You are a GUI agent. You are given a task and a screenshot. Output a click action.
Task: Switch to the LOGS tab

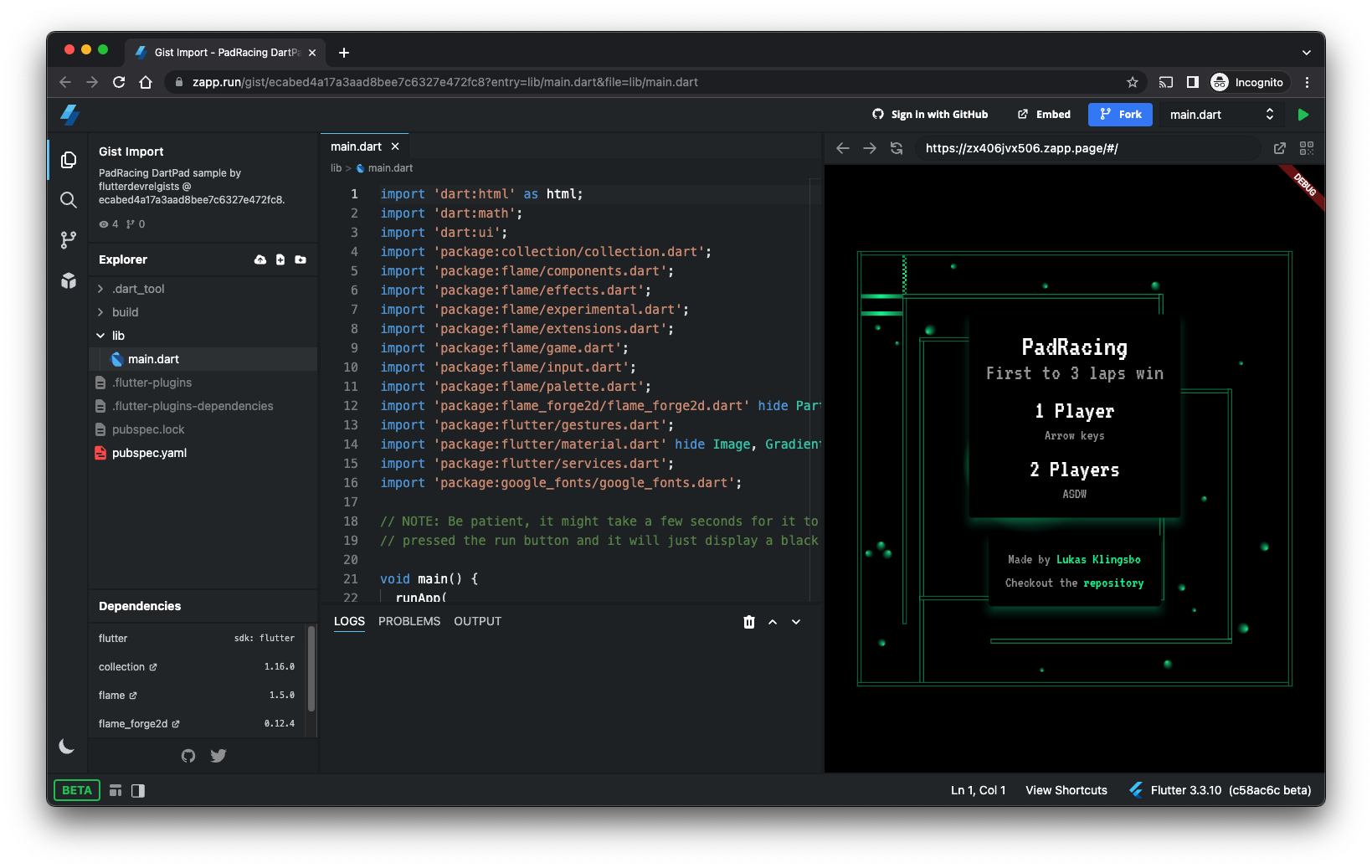[x=349, y=622]
